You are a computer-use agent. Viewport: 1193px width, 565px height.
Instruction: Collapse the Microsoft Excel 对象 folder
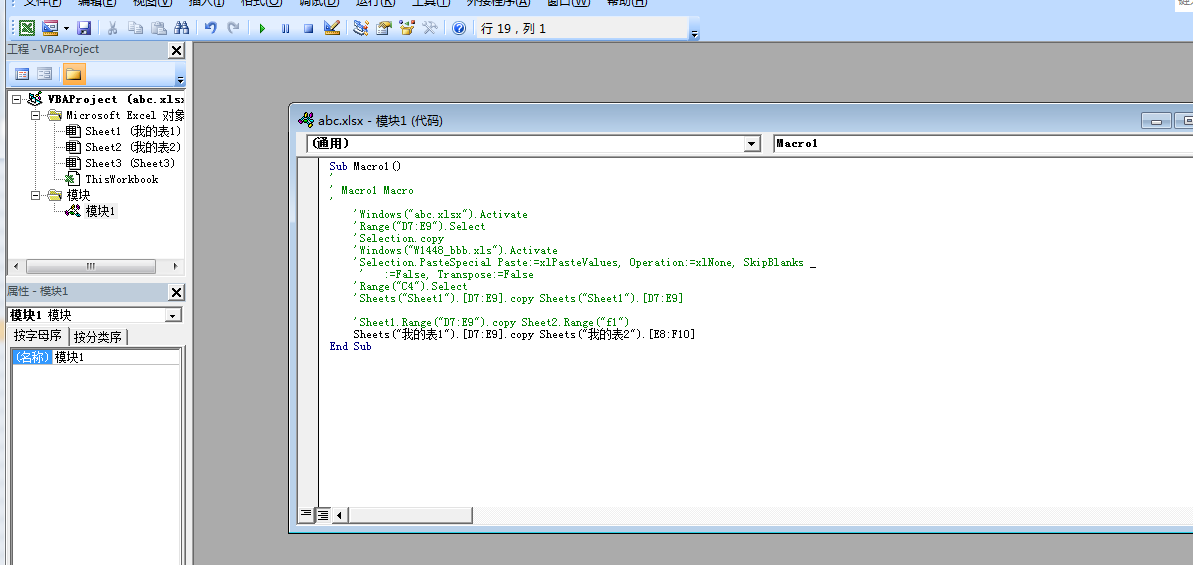pos(35,116)
